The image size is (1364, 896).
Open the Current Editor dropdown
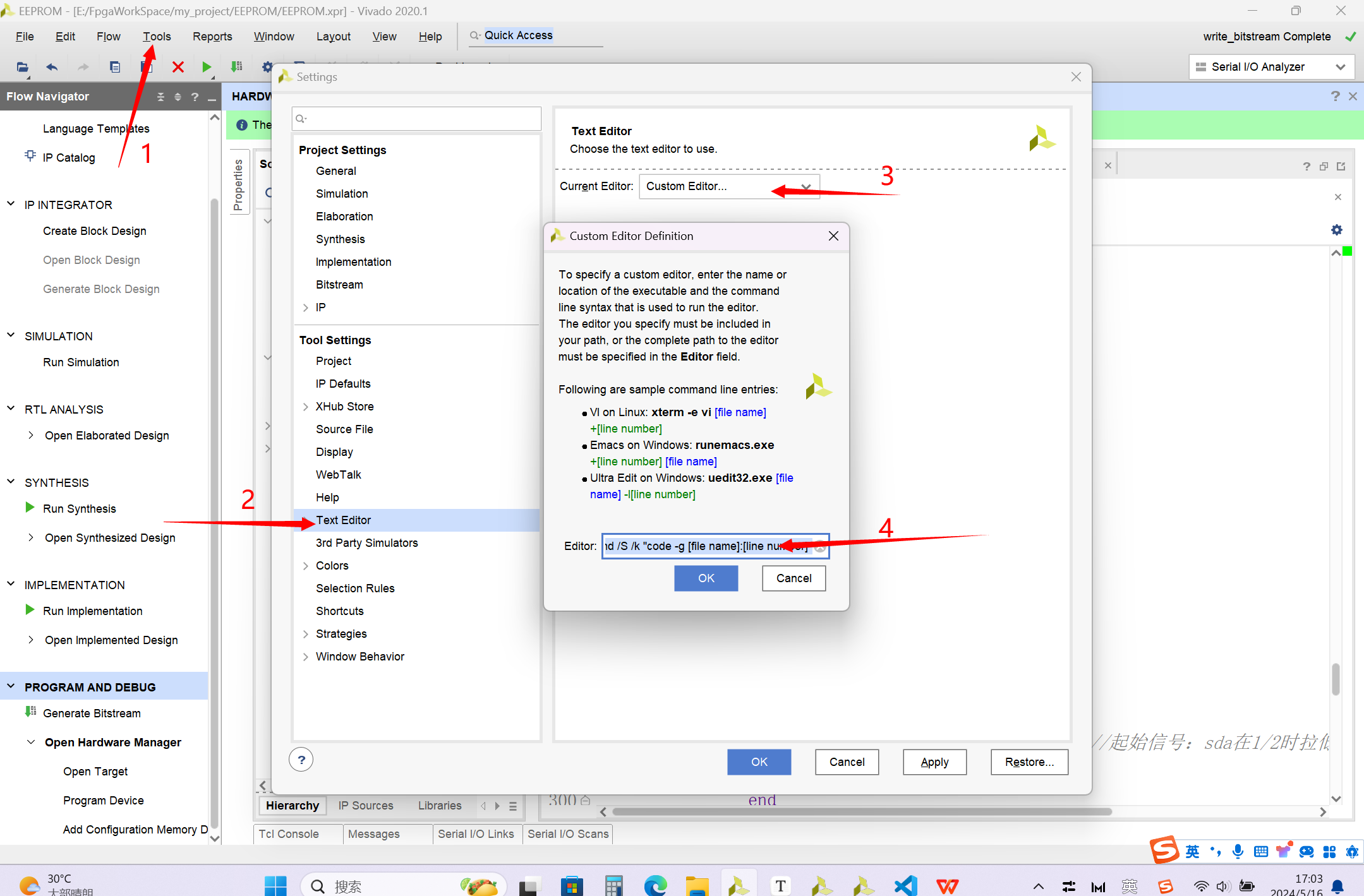pos(729,186)
